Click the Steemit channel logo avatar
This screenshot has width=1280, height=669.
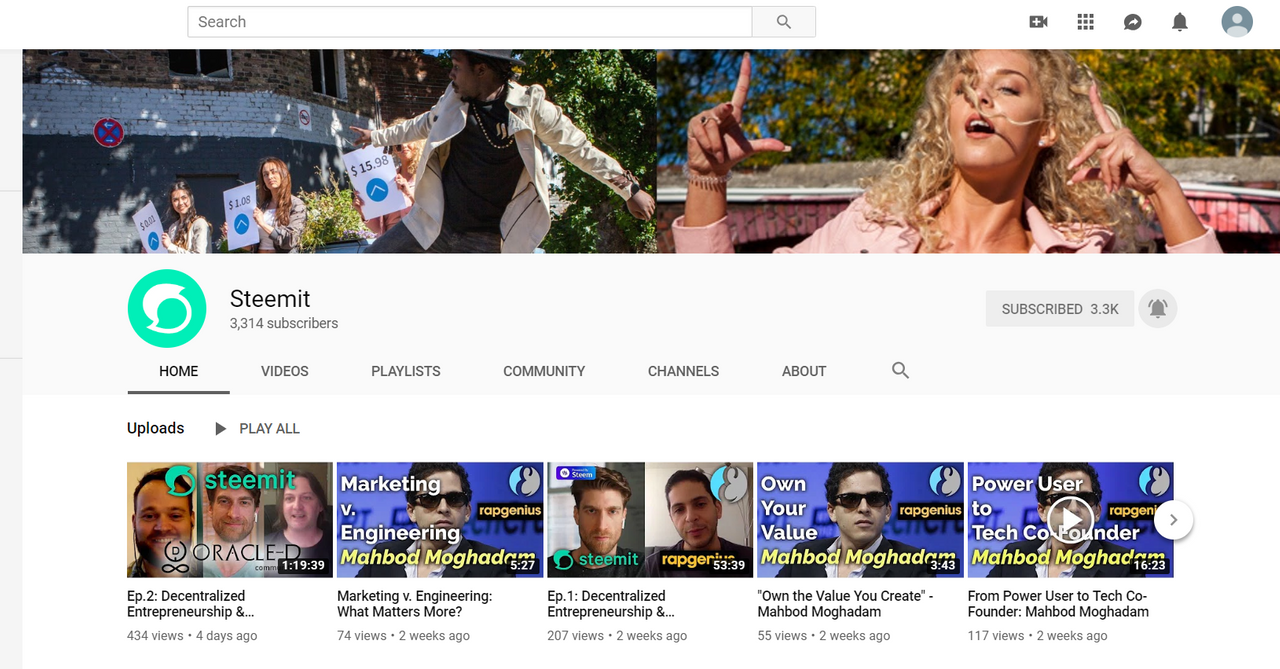167,309
